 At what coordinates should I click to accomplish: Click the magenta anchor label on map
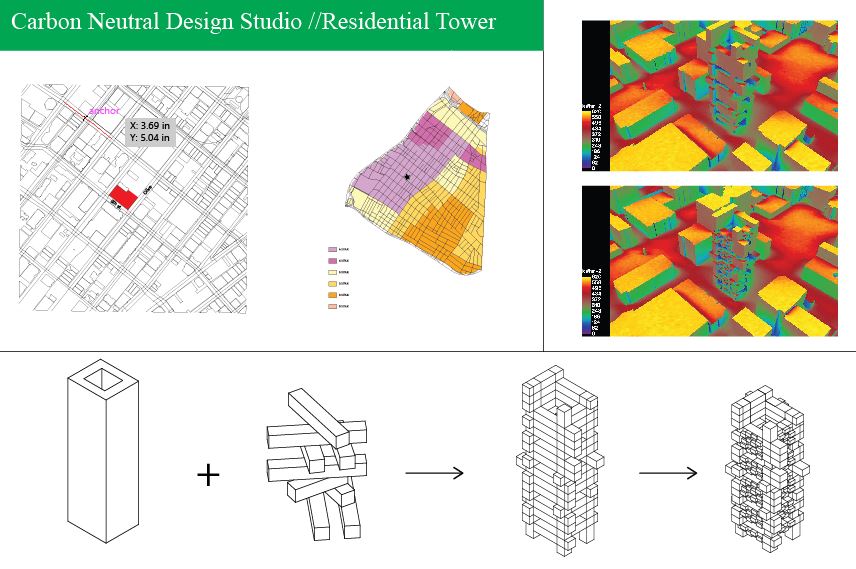click(x=104, y=111)
